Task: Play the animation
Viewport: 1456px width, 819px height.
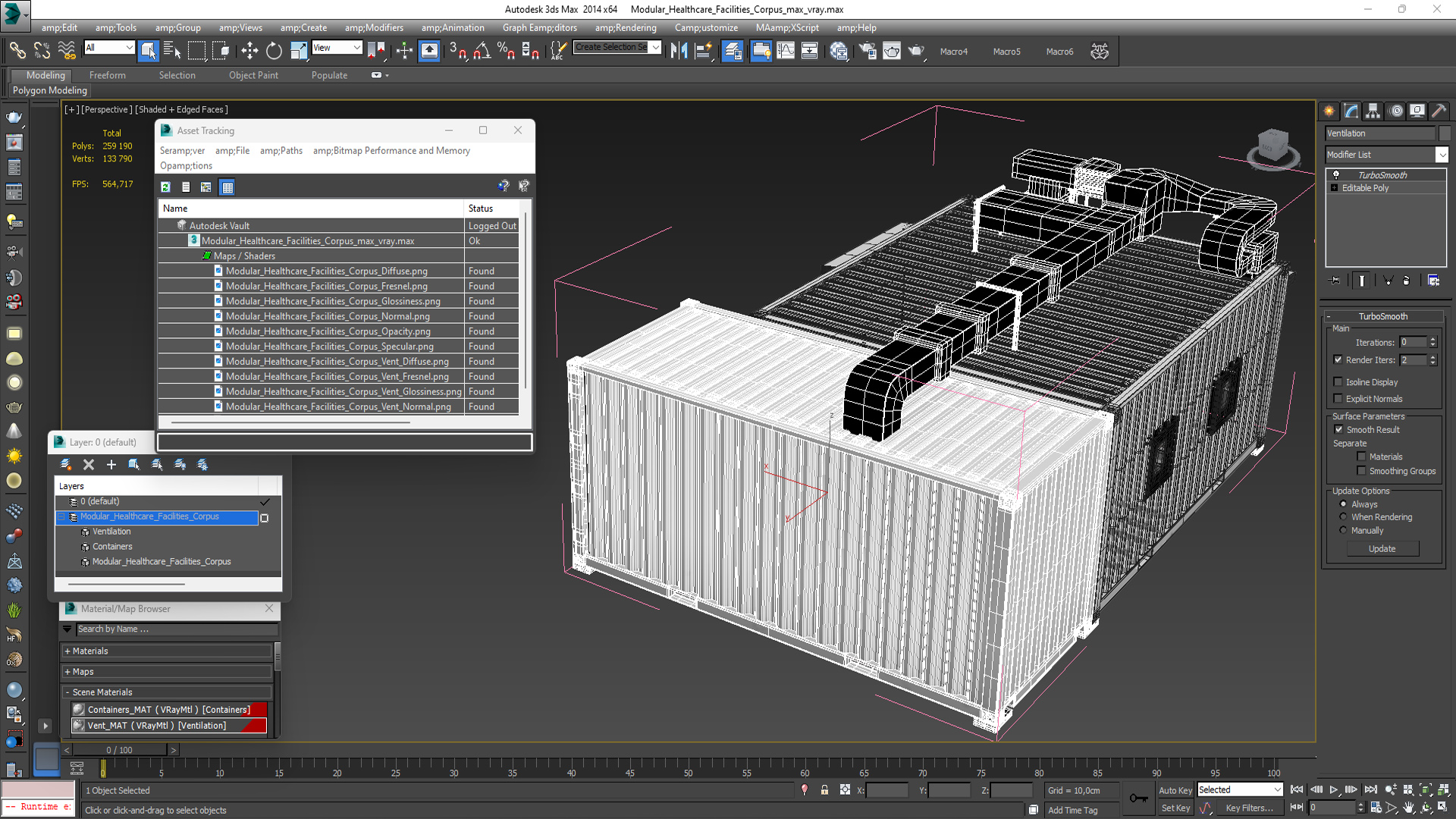Action: [1334, 790]
